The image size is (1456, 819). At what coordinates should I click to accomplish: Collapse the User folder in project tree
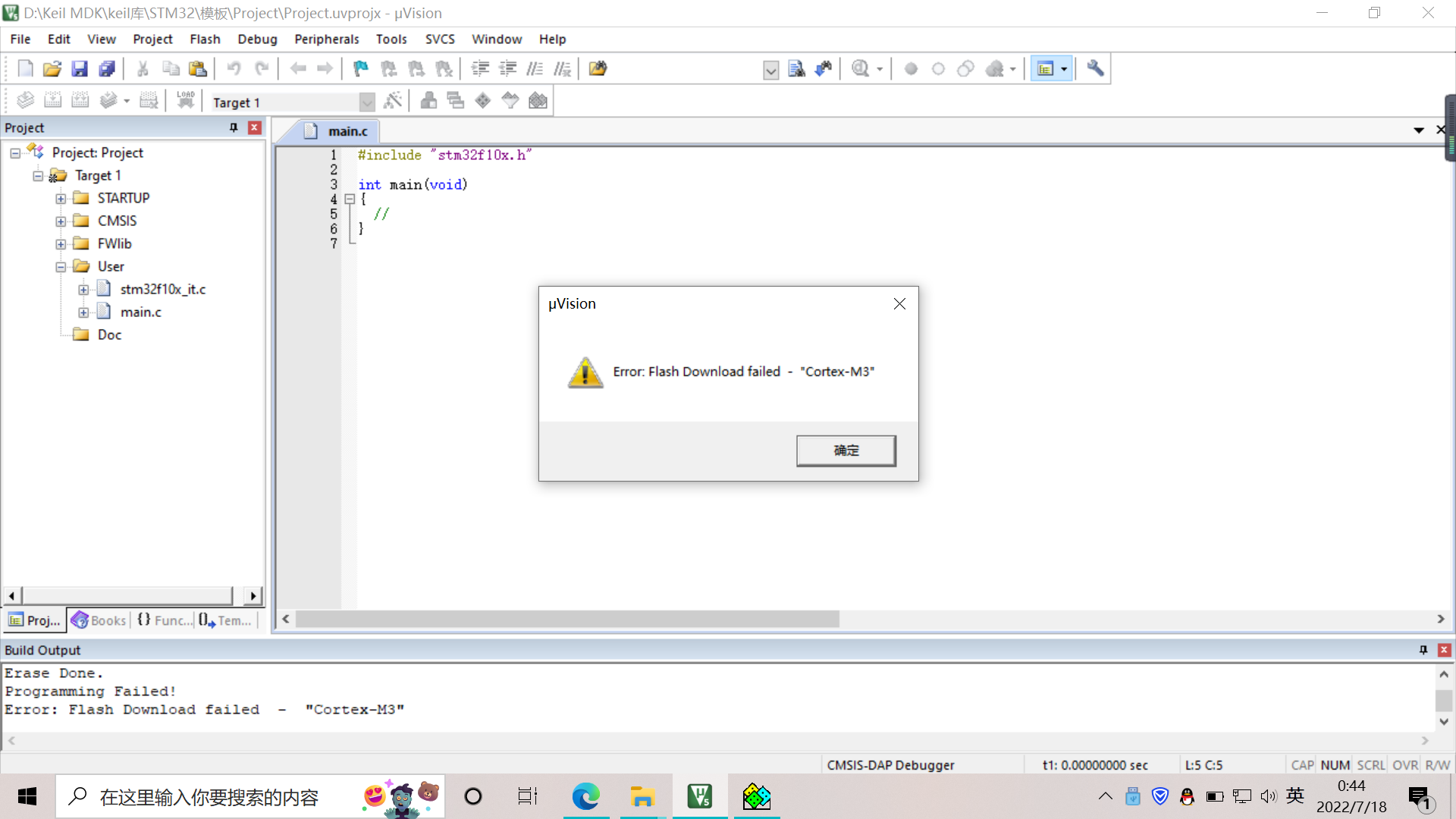pos(61,267)
